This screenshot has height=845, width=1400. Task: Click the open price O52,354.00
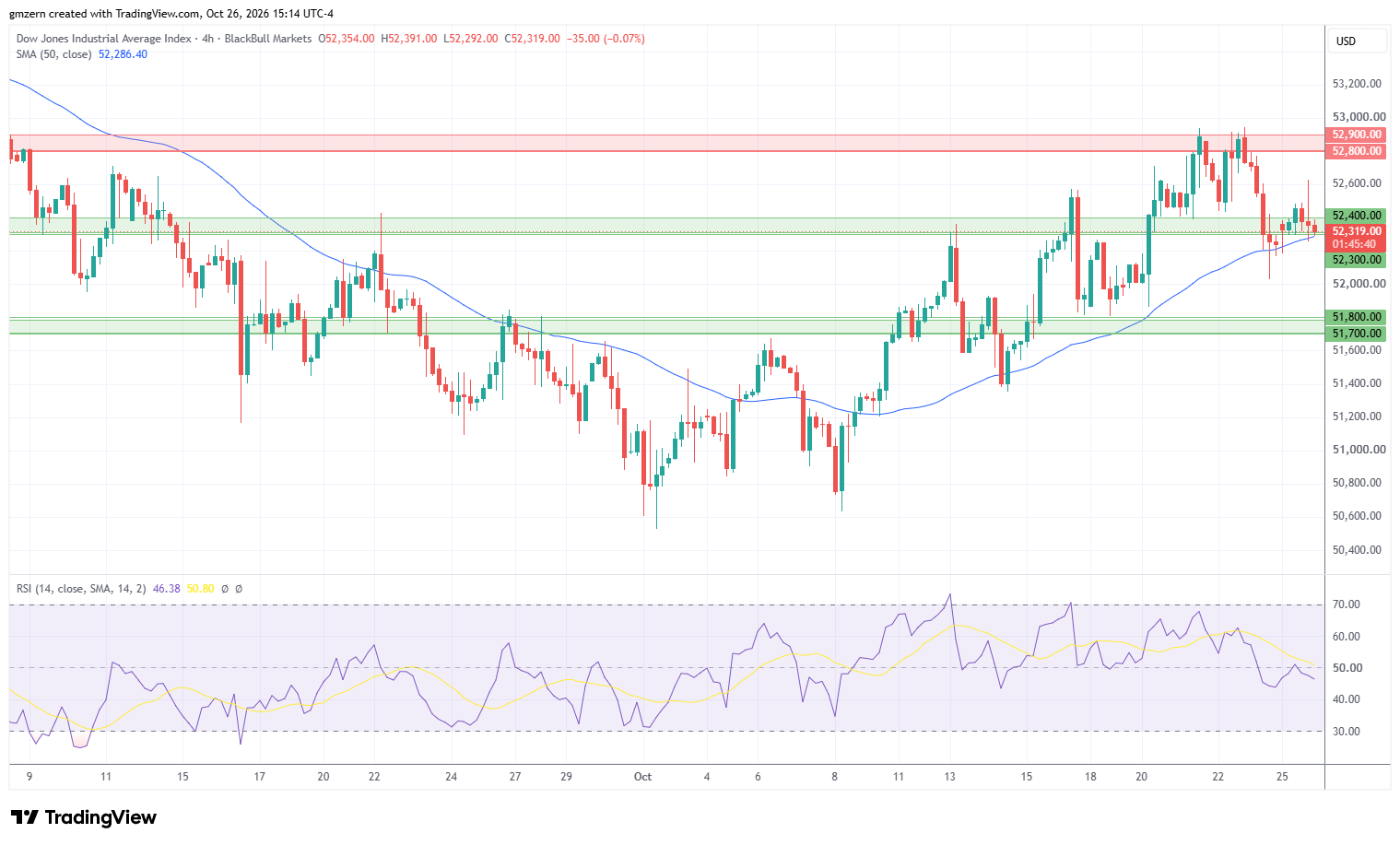click(x=347, y=39)
